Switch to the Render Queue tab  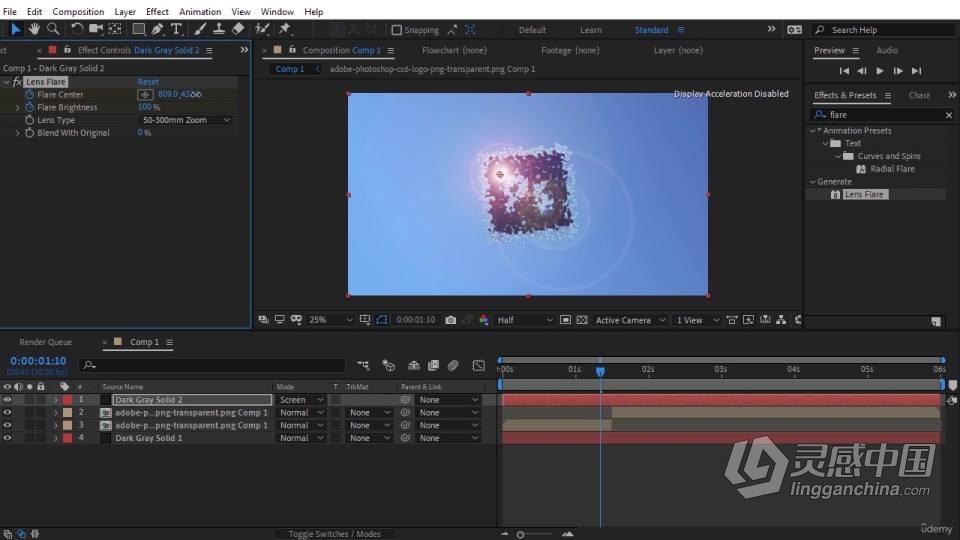pos(45,342)
